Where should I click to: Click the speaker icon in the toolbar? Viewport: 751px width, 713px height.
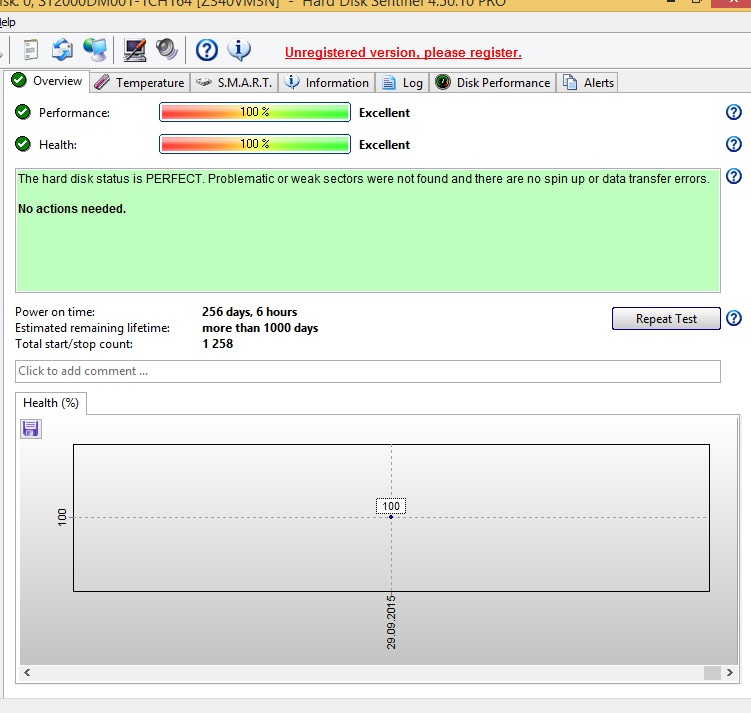click(167, 50)
